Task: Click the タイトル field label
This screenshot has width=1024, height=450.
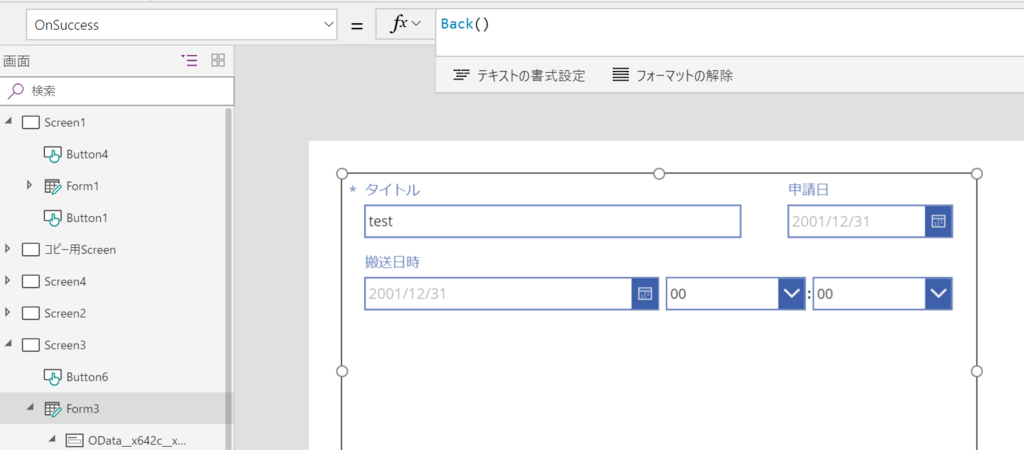Action: 392,190
